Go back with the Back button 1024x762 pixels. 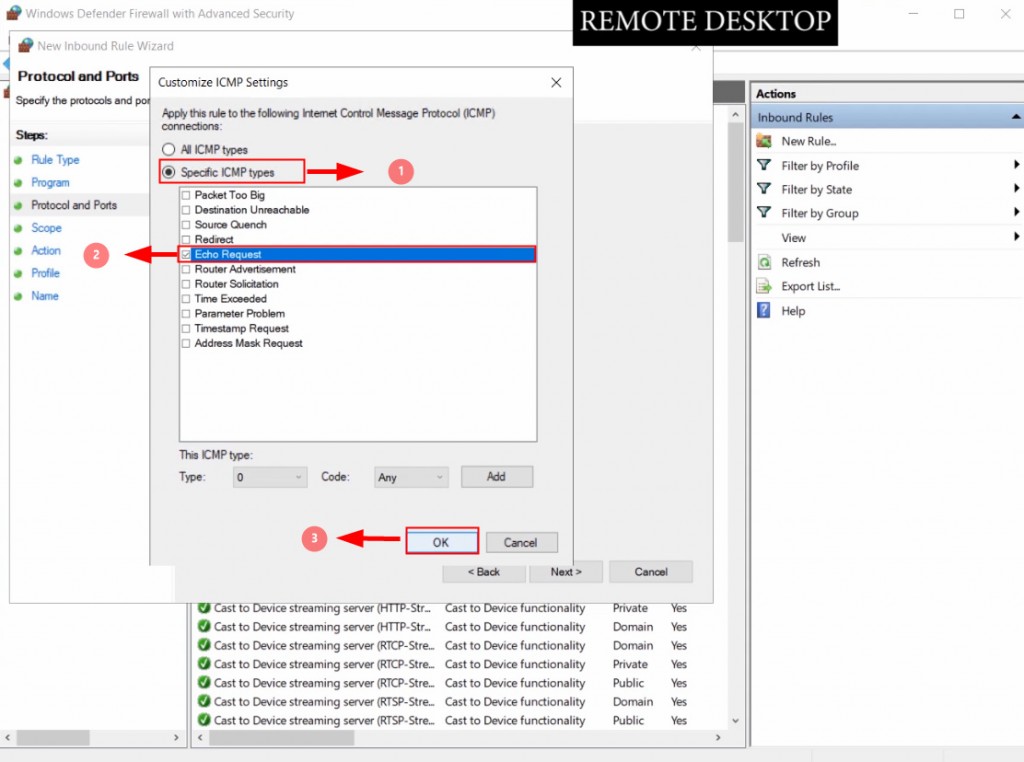coord(484,572)
